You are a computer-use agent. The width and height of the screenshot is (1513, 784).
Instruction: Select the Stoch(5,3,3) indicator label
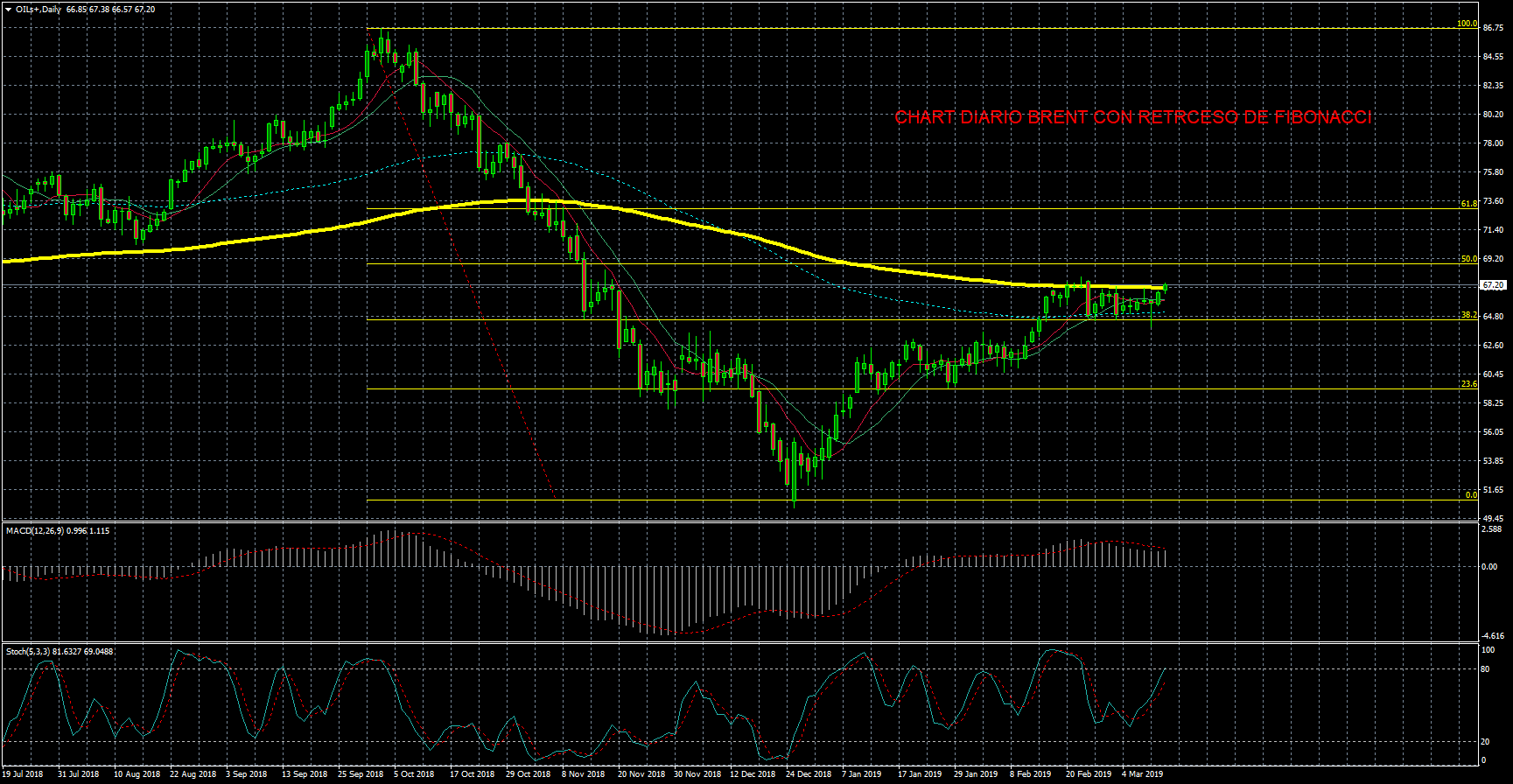pyautogui.click(x=59, y=652)
